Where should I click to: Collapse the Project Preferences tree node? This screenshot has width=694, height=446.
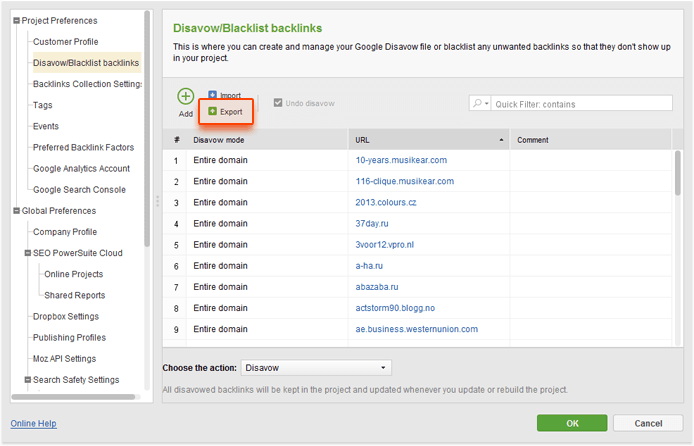(15, 21)
